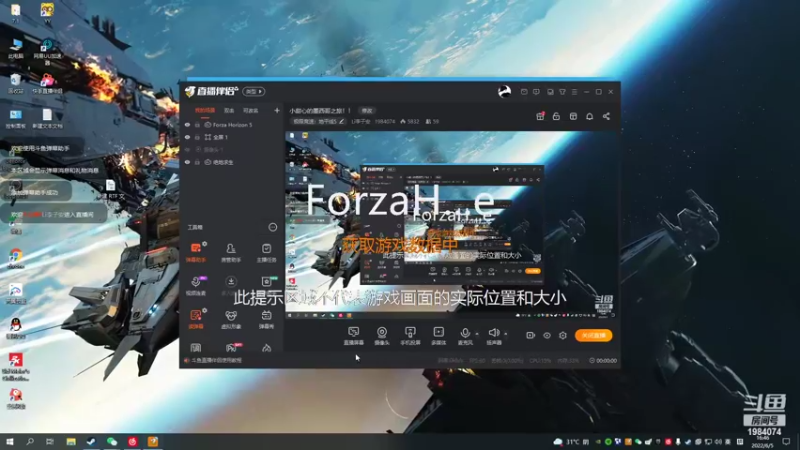Expand the speaker volume arrow
Image resolution: width=800 pixels, height=450 pixels.
[x=506, y=334]
